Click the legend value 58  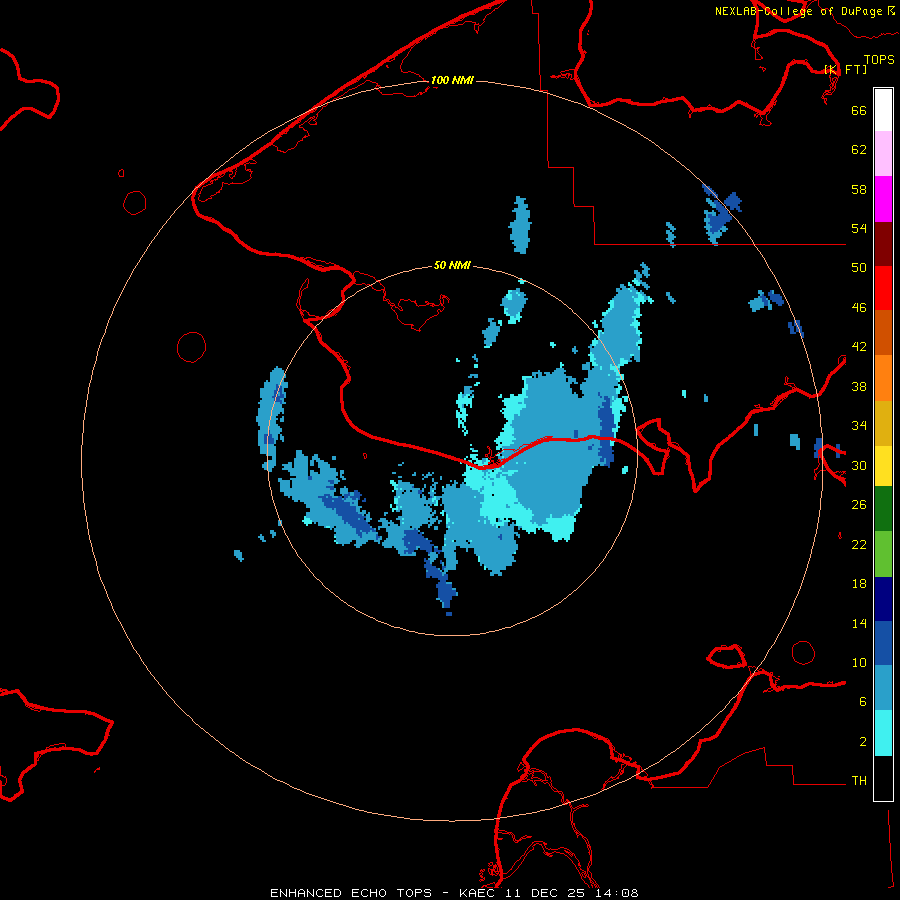click(x=859, y=189)
